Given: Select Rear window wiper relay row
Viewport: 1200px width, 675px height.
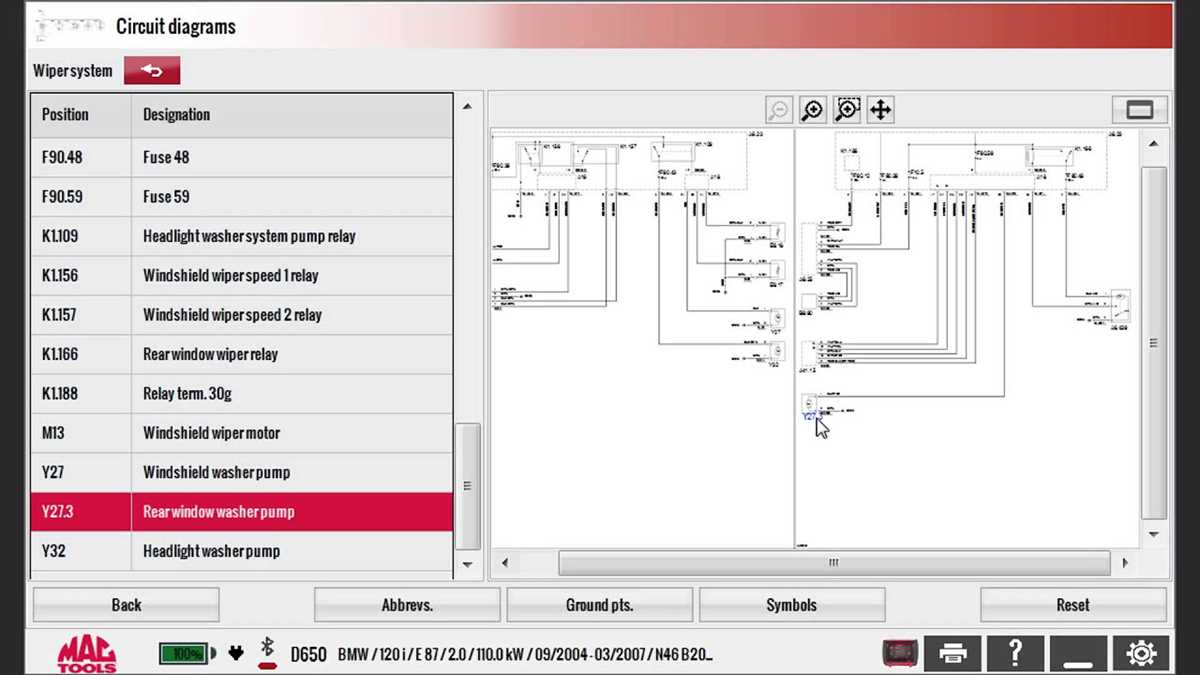Looking at the screenshot, I should 242,354.
